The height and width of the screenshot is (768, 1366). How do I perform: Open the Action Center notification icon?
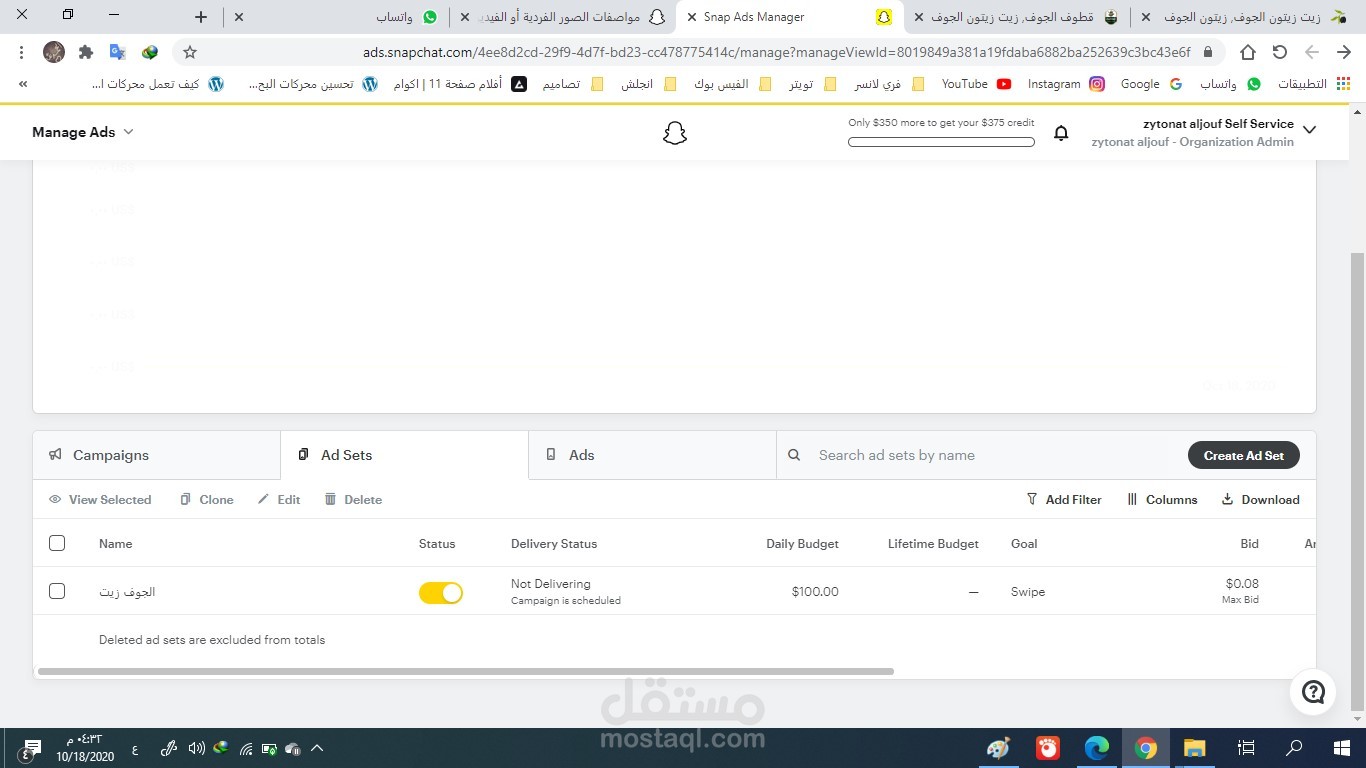pos(32,748)
